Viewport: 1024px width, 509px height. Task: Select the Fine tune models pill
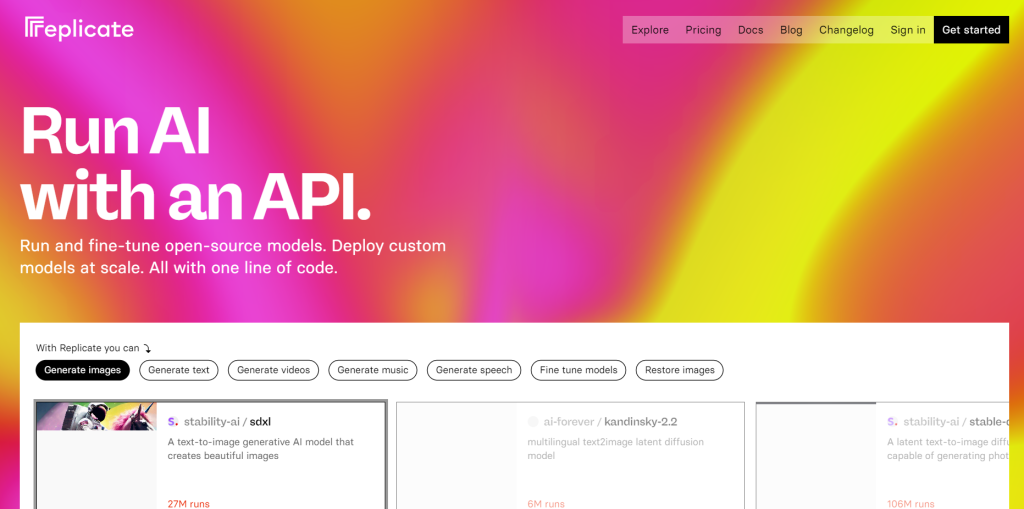point(579,370)
